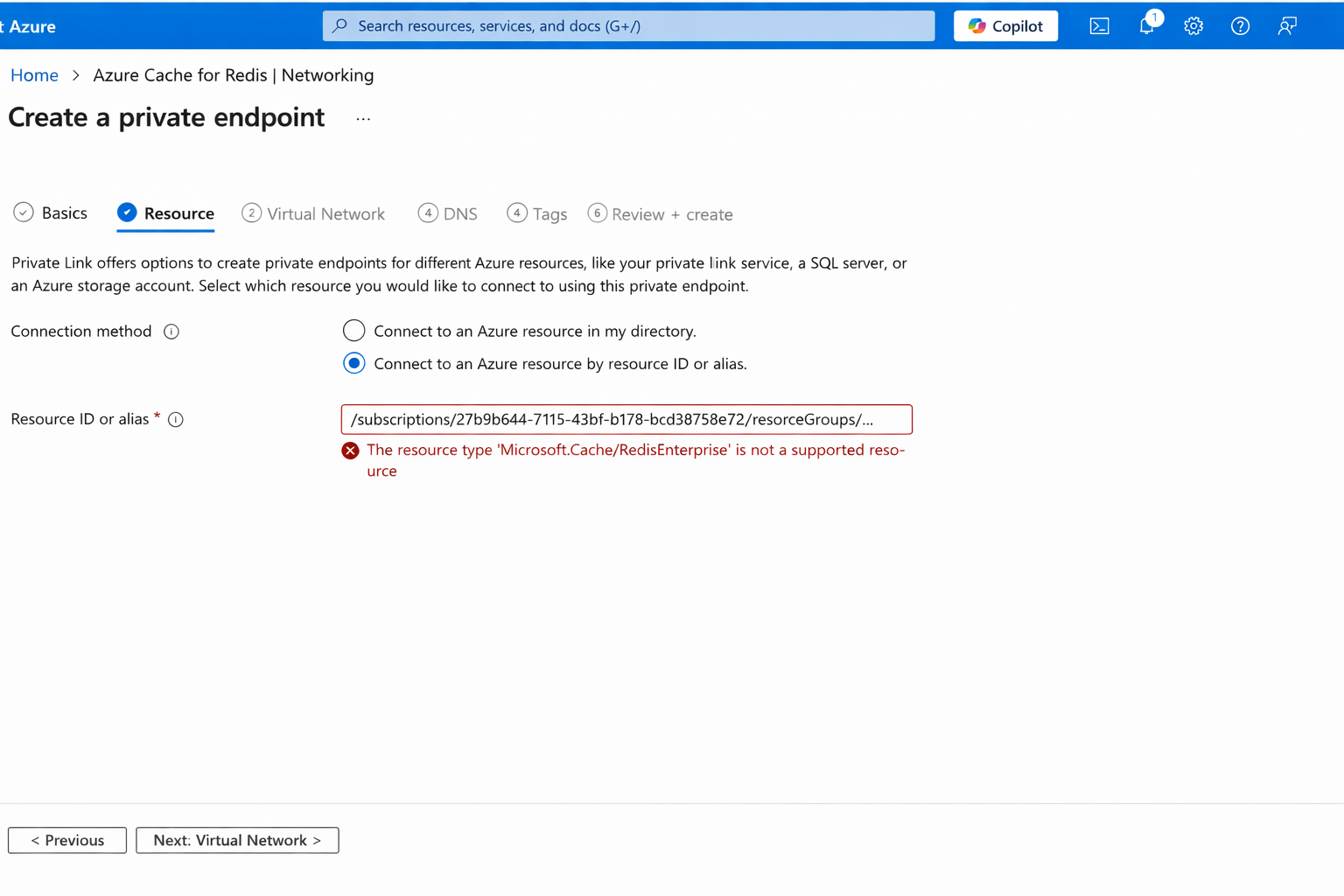Open portal settings gear
This screenshot has height=896, width=1344.
(1193, 26)
